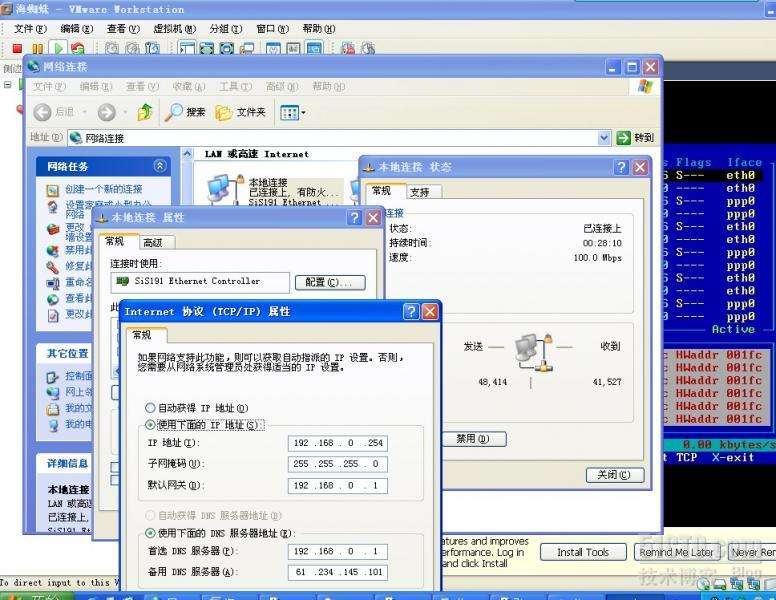Screen dimensions: 776x600
Task: Click the Revert to Snapshot icon in VMware toolbar
Action: click(132, 49)
